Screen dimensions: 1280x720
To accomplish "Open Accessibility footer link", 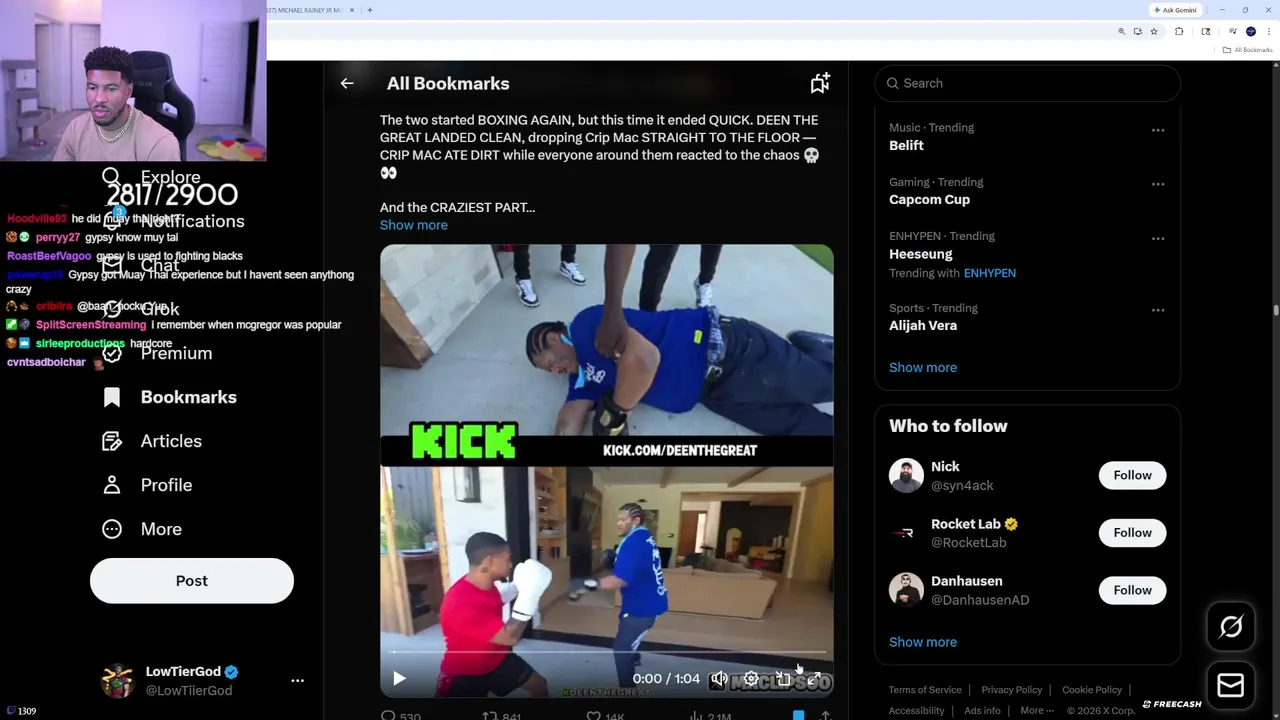I will [x=916, y=711].
